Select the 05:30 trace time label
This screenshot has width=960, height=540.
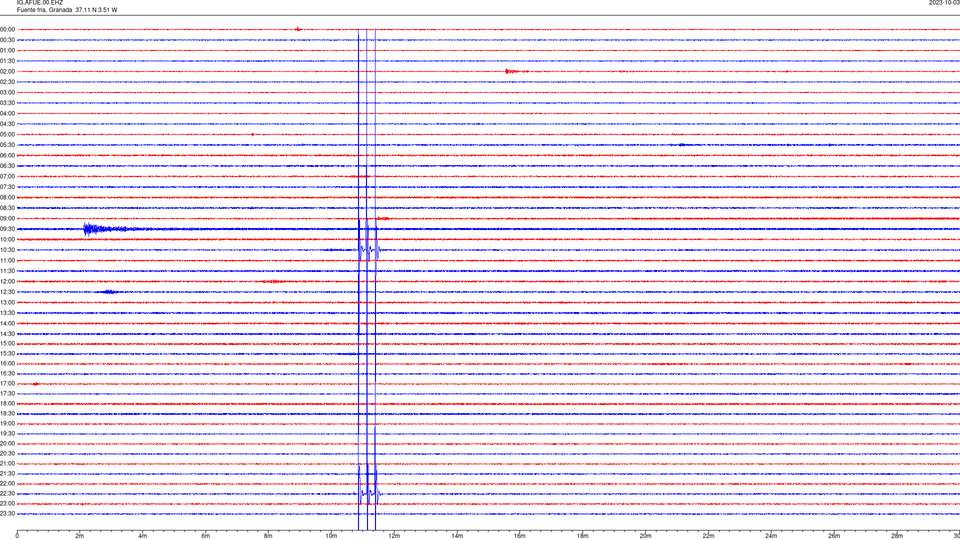point(7,145)
